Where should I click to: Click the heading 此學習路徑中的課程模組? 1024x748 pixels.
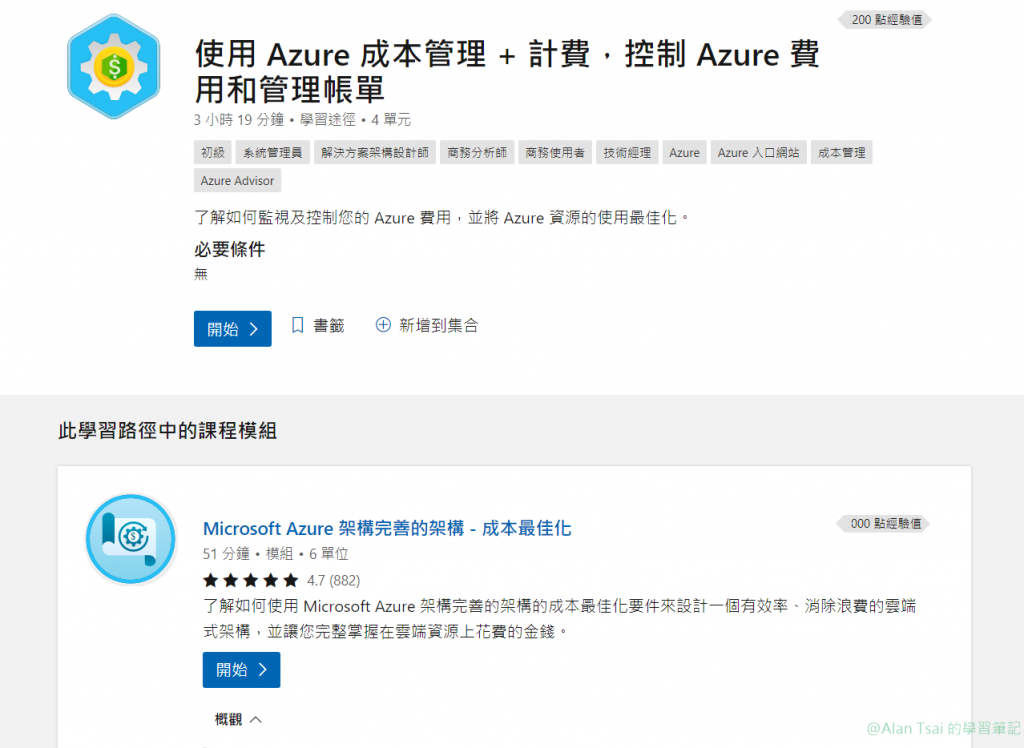point(168,431)
